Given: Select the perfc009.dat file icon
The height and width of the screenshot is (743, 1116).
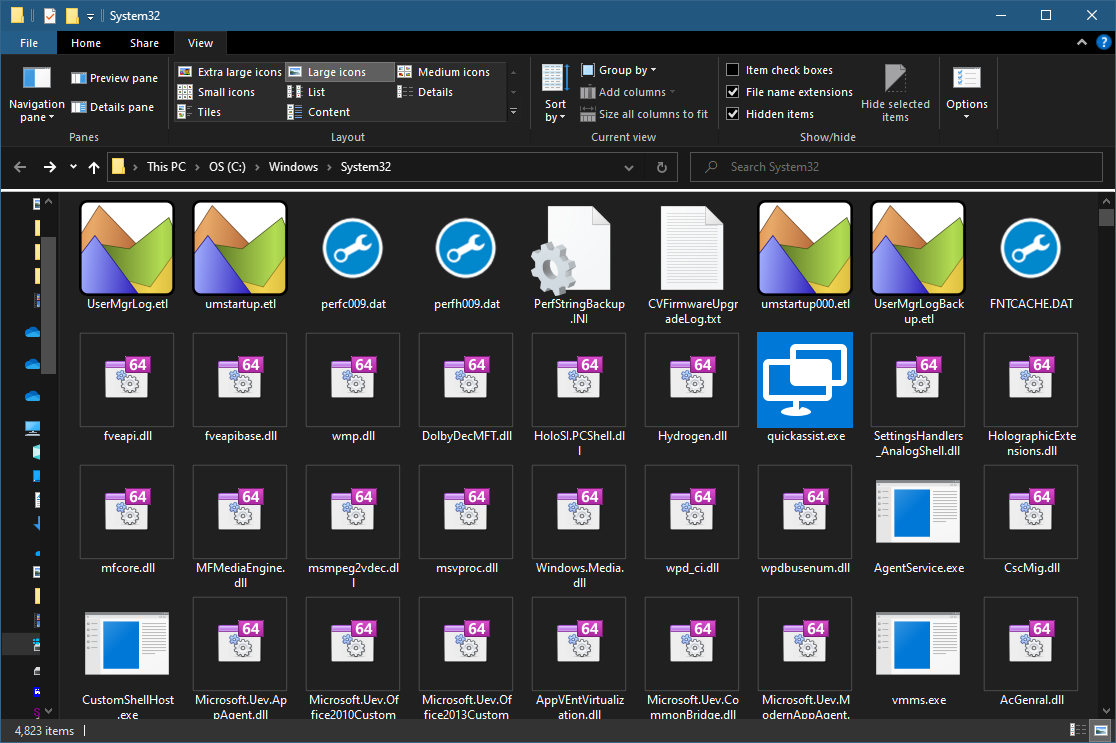Looking at the screenshot, I should click(353, 248).
